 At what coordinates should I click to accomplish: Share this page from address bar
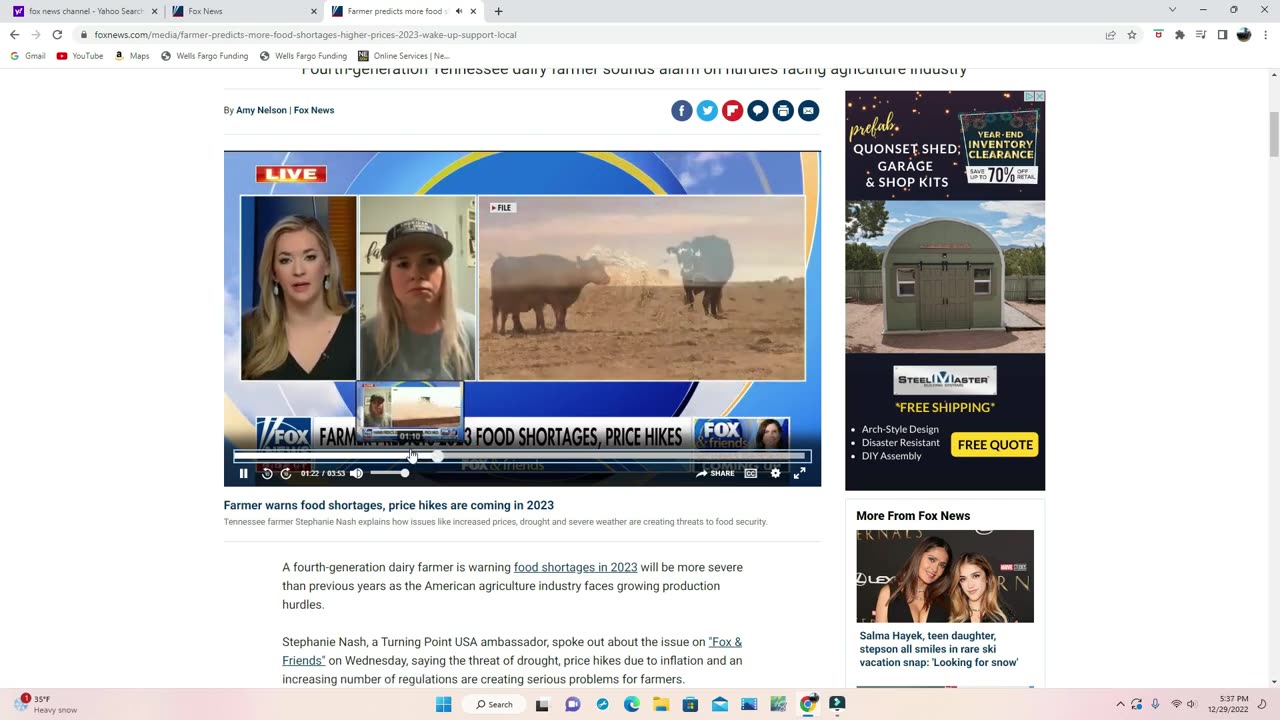1110,34
